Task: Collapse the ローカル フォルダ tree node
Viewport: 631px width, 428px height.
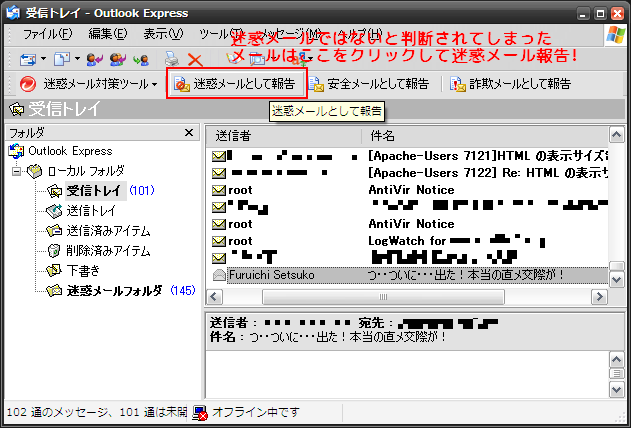Action: pos(16,171)
